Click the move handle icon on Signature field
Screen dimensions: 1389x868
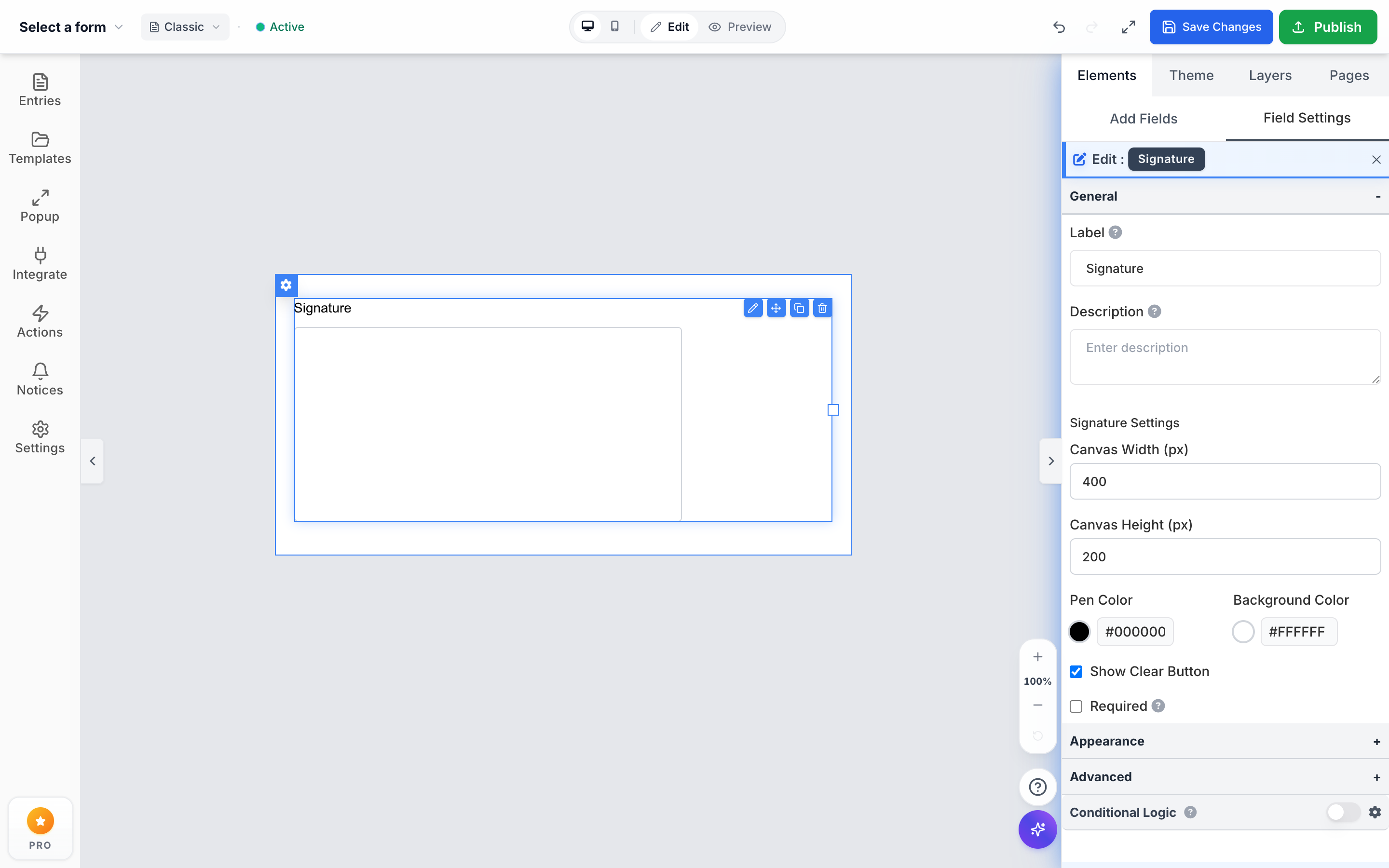pyautogui.click(x=776, y=308)
